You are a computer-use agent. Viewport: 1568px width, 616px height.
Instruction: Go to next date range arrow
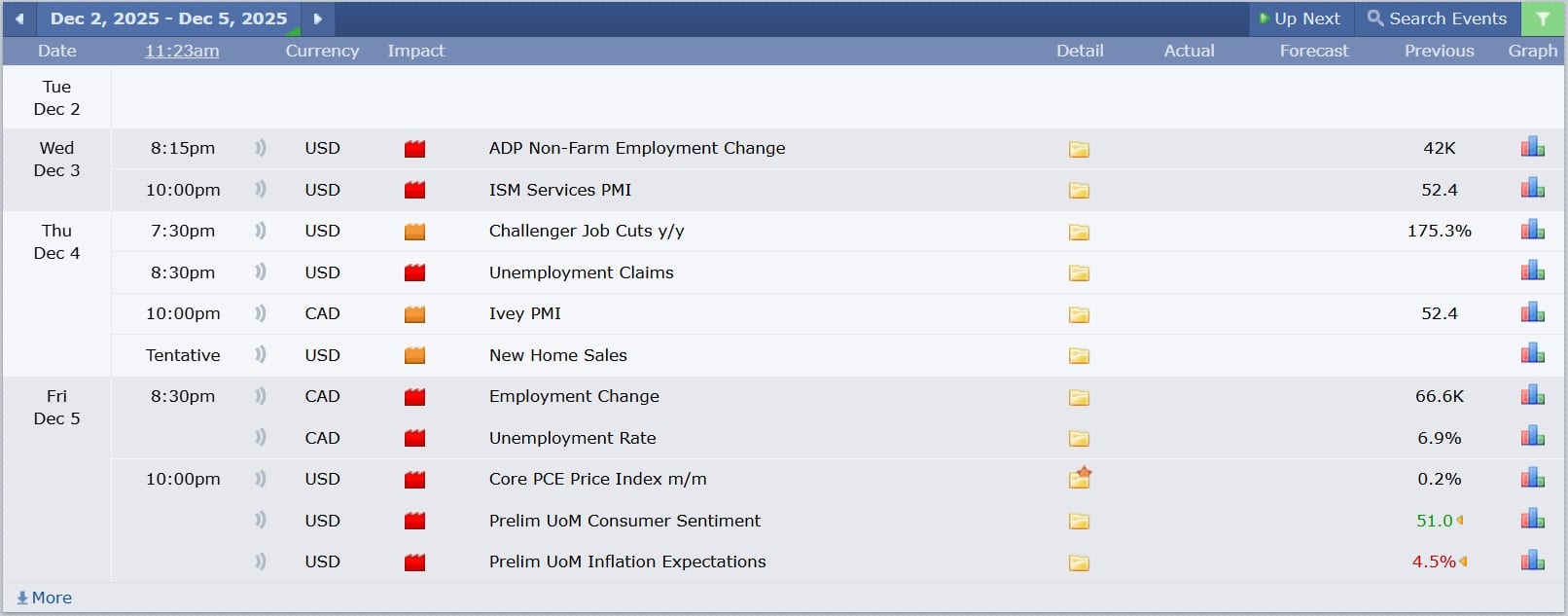pos(317,18)
